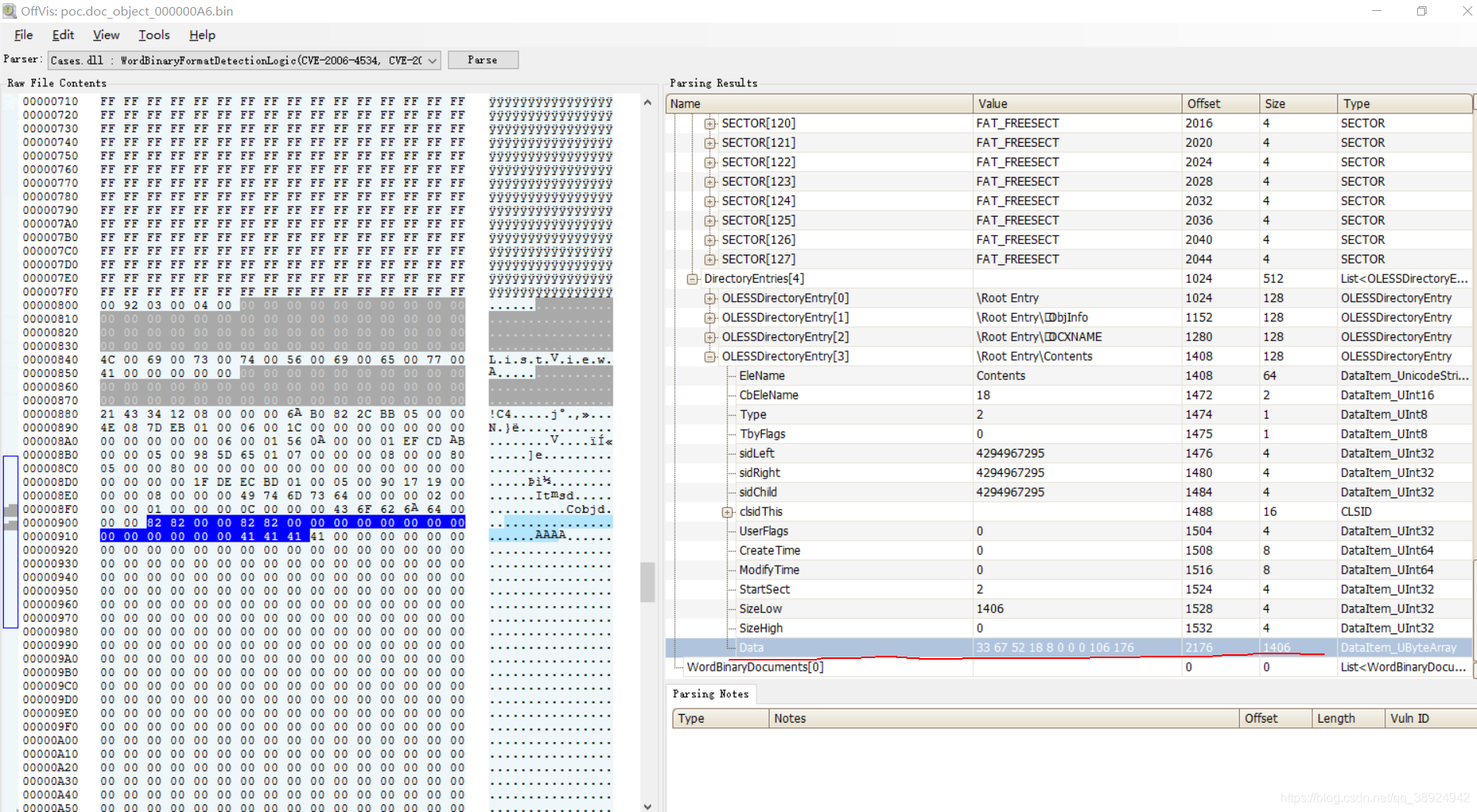Click the 00000900 offset line in hex view
Viewport: 1477px width, 812px height.
[51, 523]
